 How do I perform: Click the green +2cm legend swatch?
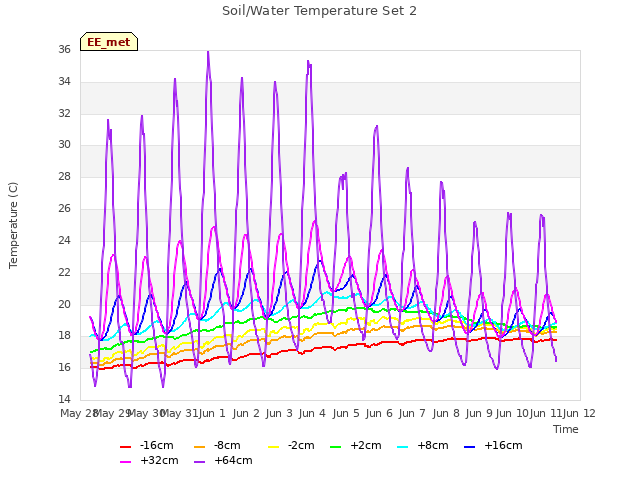[335, 447]
